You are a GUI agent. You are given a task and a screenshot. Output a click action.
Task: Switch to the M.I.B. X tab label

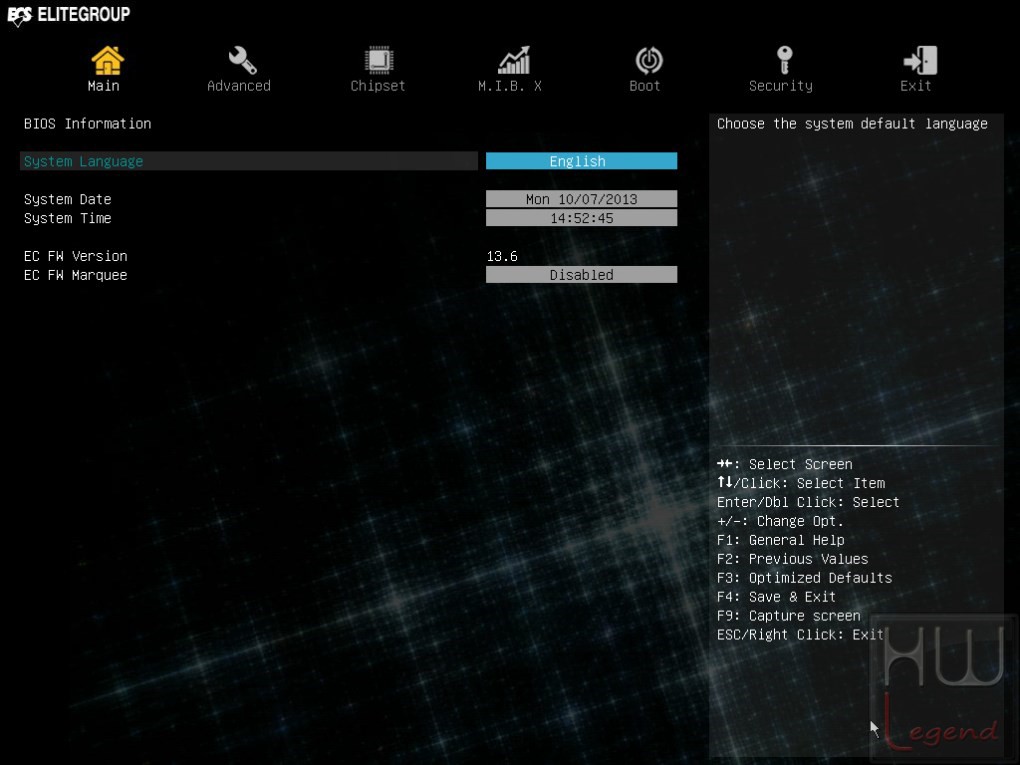[x=510, y=86]
